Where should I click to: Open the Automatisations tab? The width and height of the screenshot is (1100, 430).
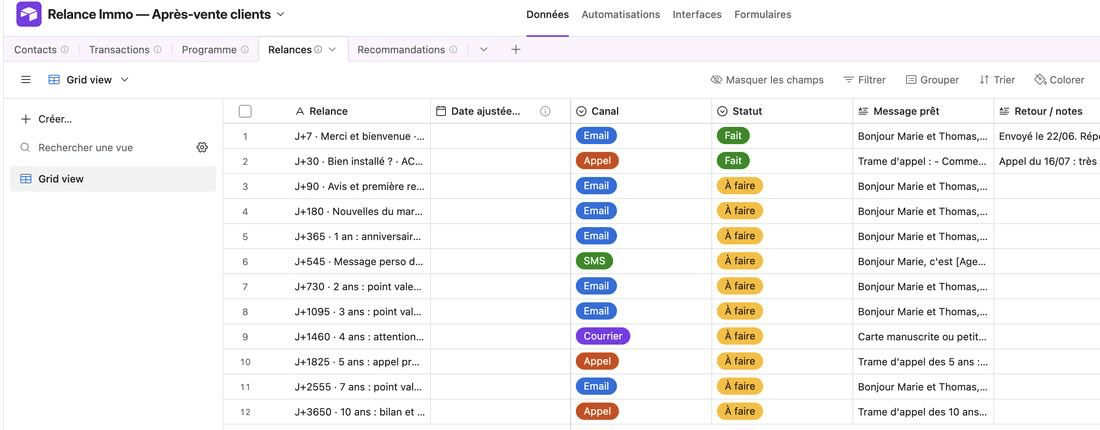[620, 14]
